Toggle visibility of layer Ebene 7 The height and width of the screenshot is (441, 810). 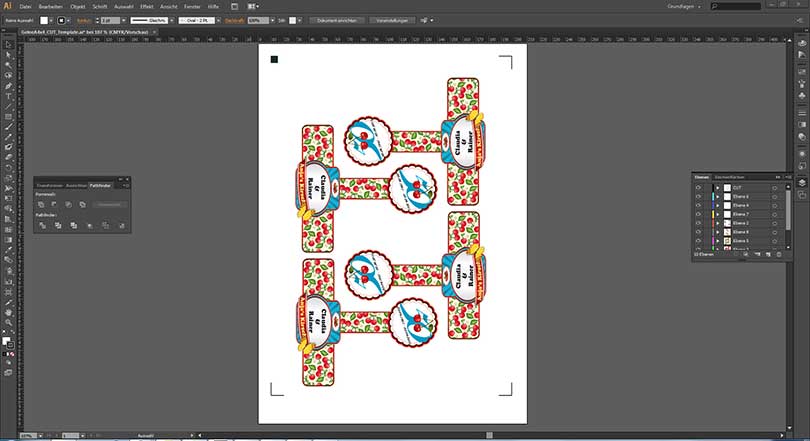coord(698,214)
